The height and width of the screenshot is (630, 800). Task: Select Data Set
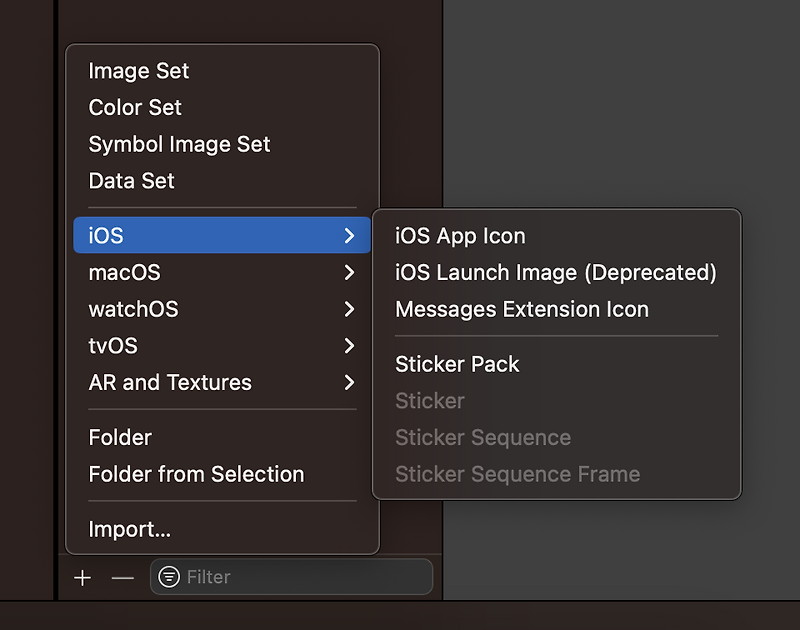(x=131, y=181)
